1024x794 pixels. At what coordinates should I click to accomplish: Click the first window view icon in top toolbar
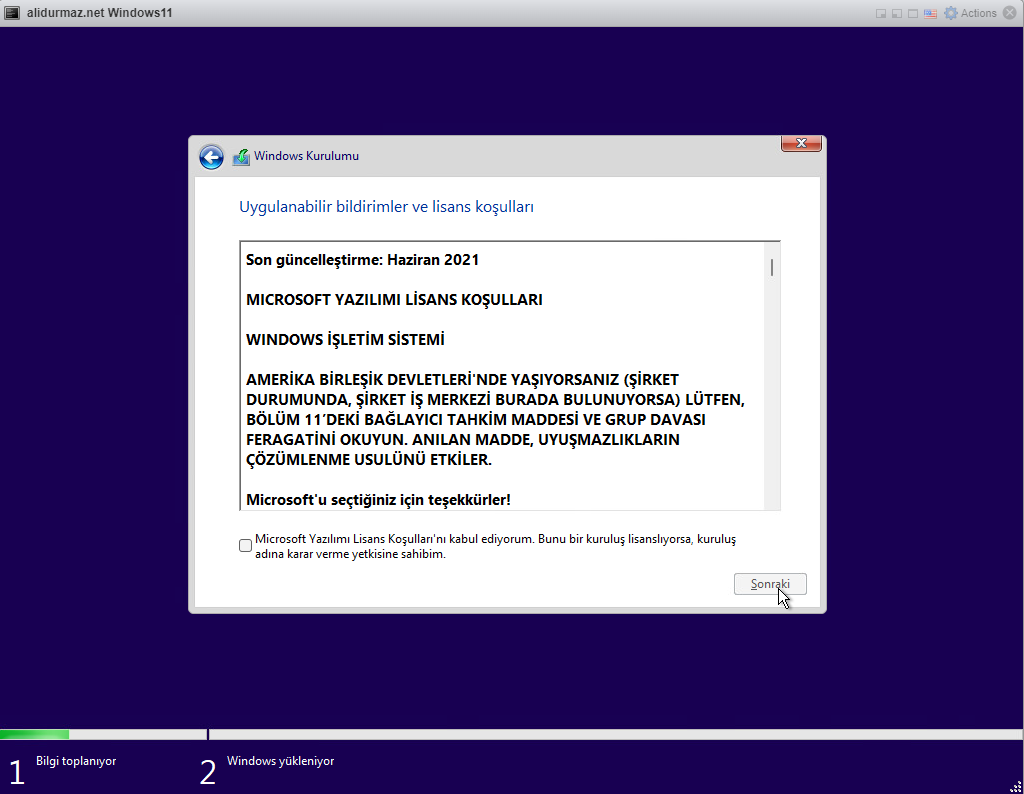(x=881, y=12)
